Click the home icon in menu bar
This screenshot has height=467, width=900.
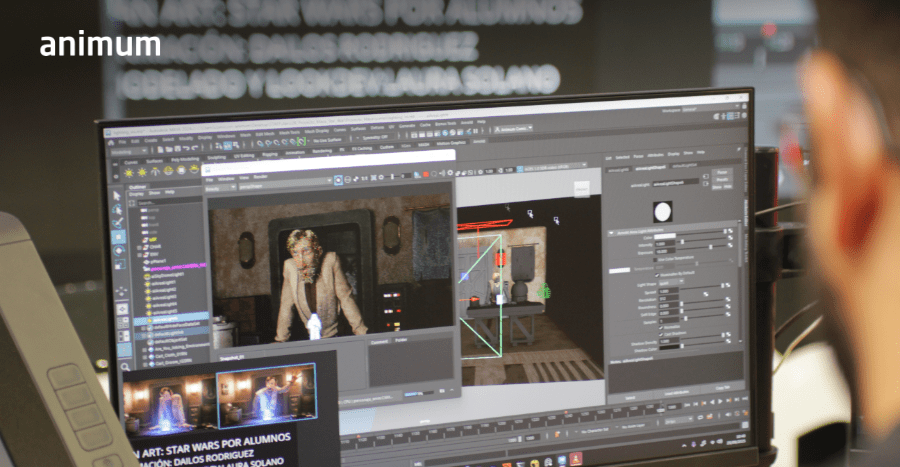point(111,143)
